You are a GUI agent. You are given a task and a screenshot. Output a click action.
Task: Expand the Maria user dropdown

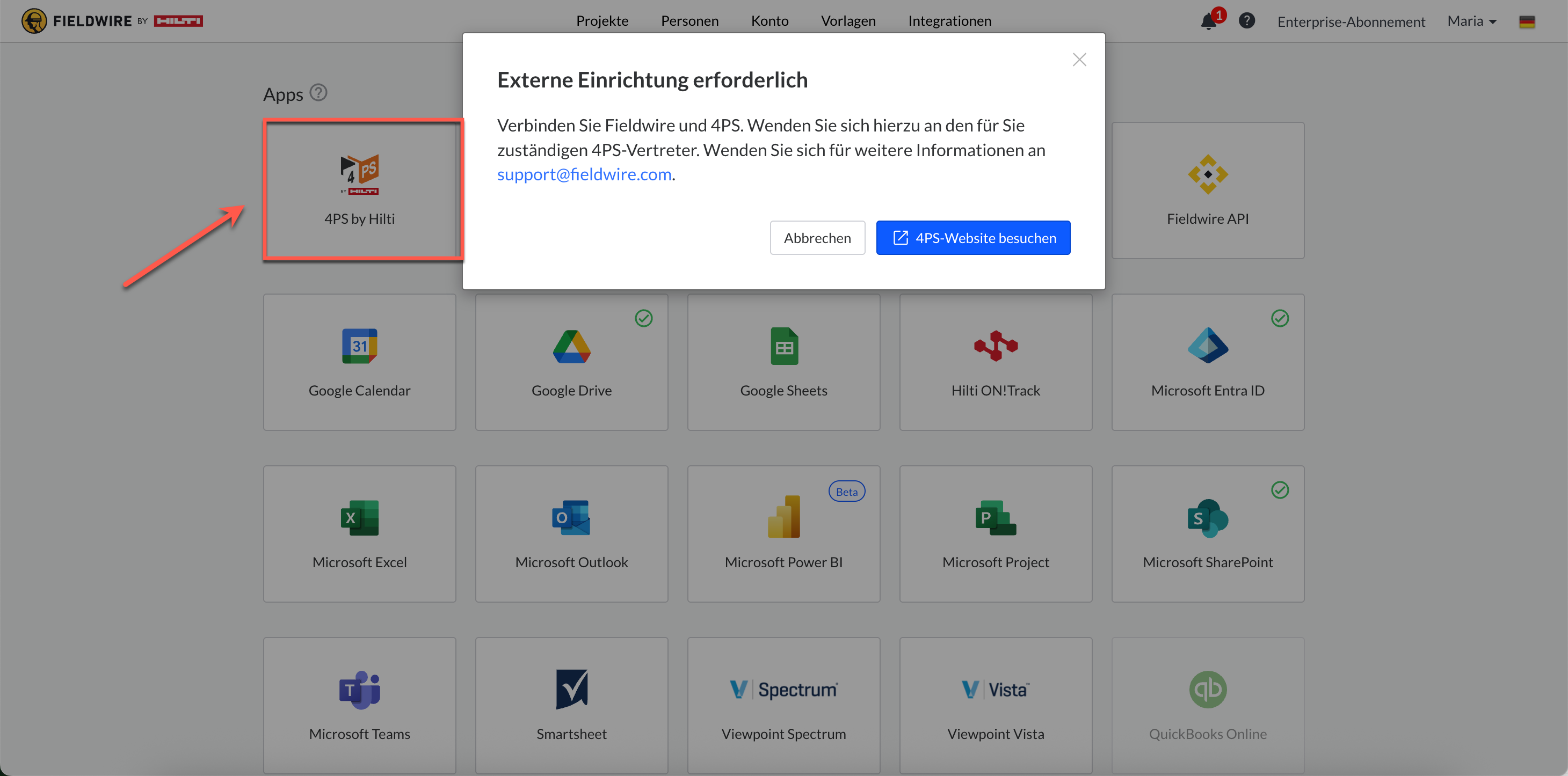pyautogui.click(x=1471, y=21)
